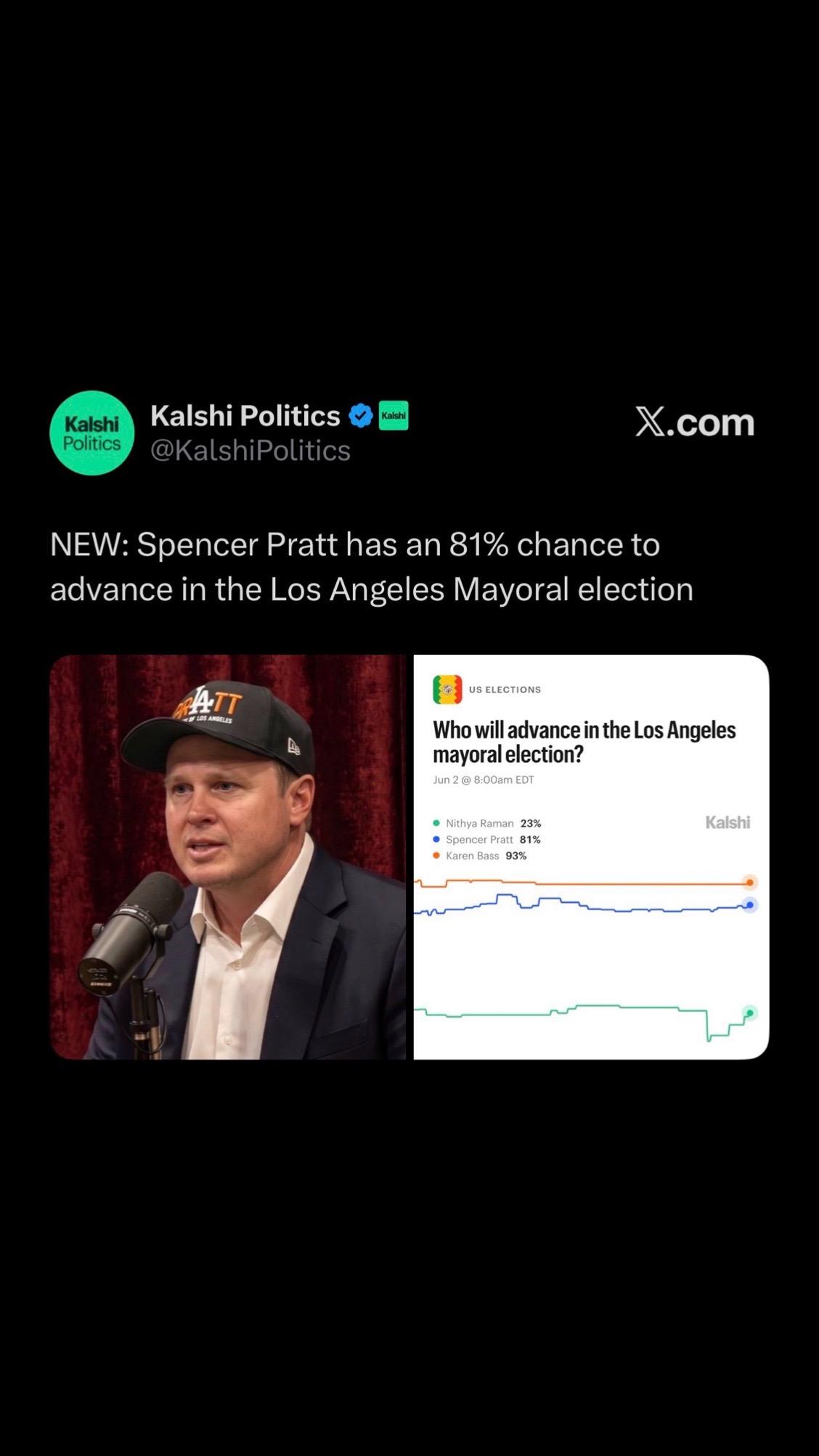
Task: Click the Kalshi Politics display name
Action: 245,416
